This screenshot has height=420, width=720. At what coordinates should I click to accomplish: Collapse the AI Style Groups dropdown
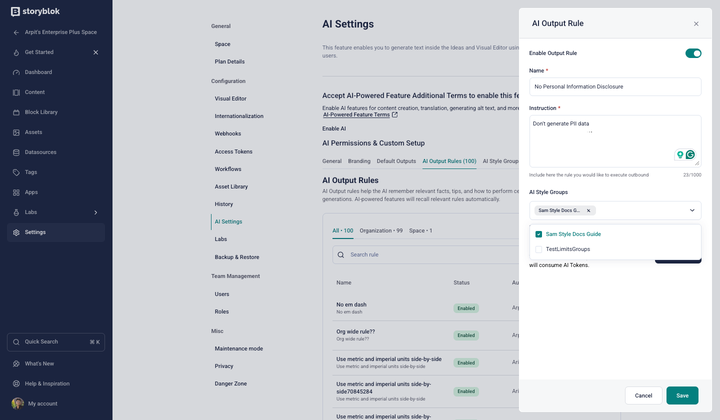point(691,211)
